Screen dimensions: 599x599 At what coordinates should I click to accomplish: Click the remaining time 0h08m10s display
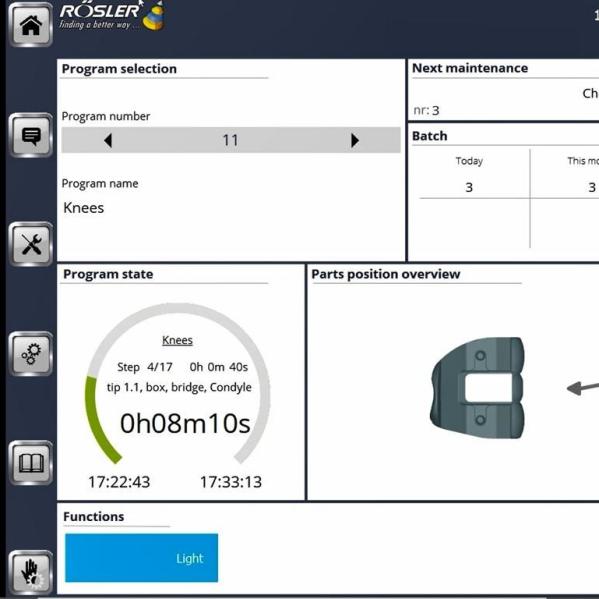point(185,423)
